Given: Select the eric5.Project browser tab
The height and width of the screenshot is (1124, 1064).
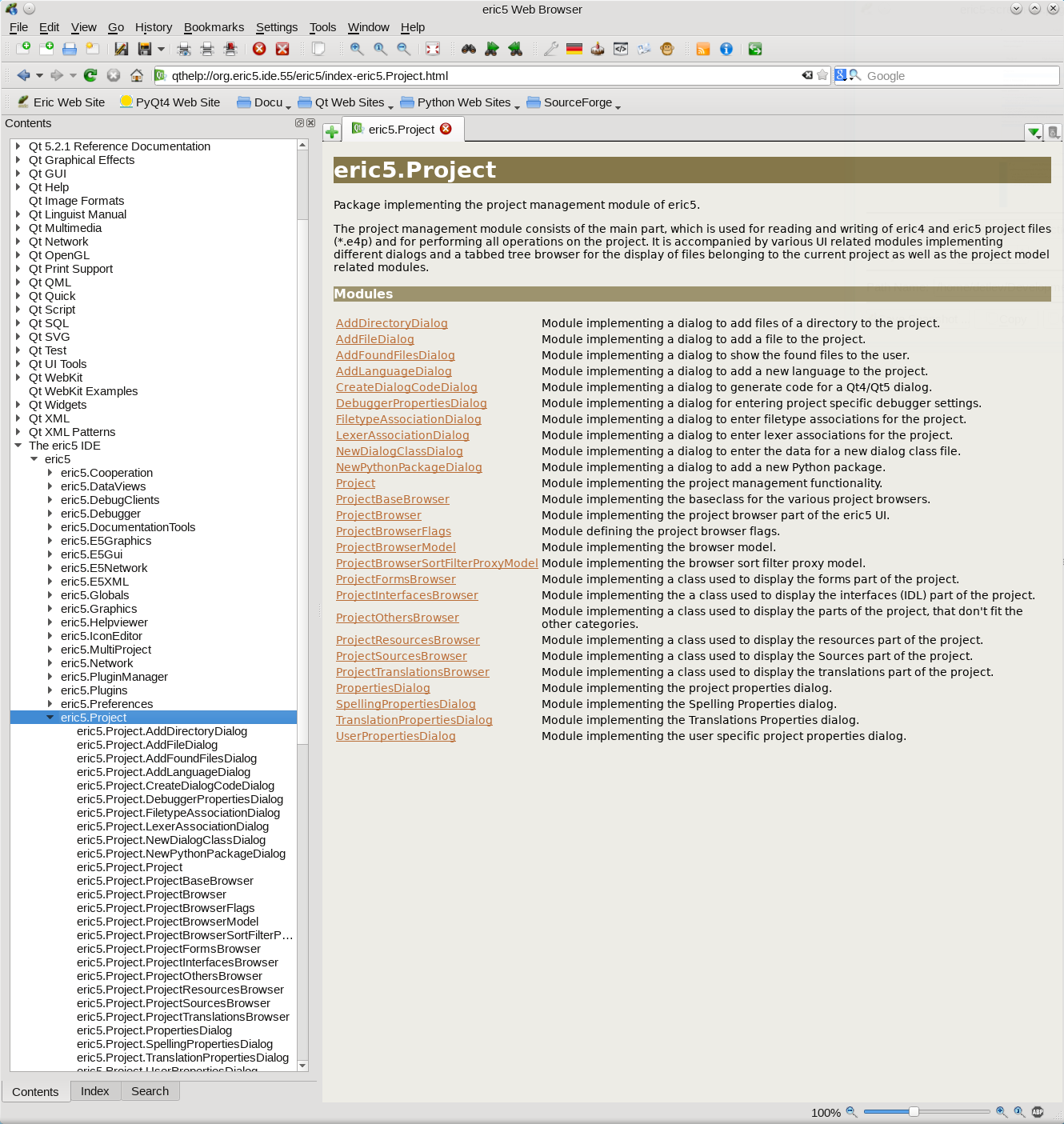Looking at the screenshot, I should [x=402, y=130].
